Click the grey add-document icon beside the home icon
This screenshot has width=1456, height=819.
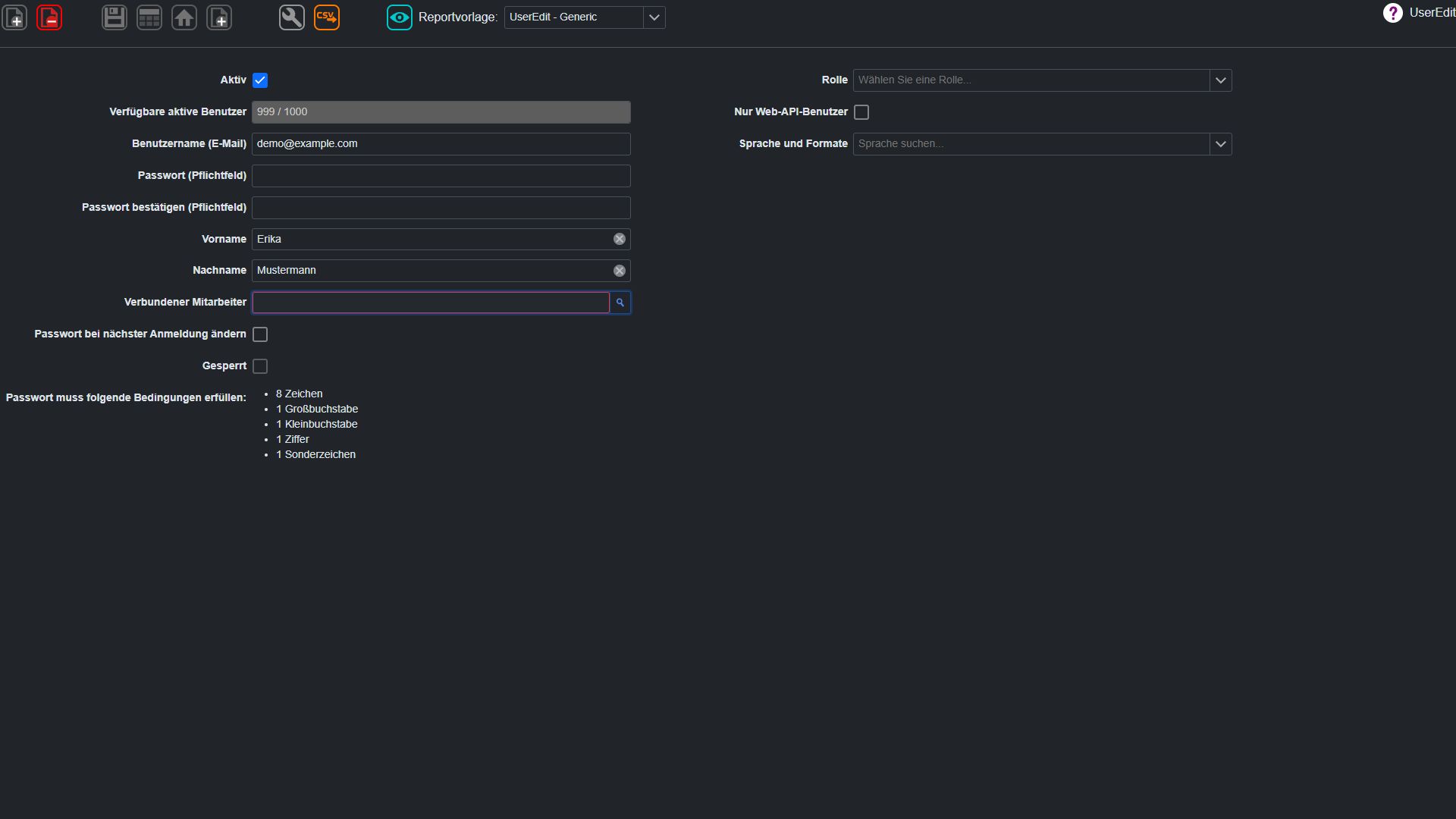[219, 17]
